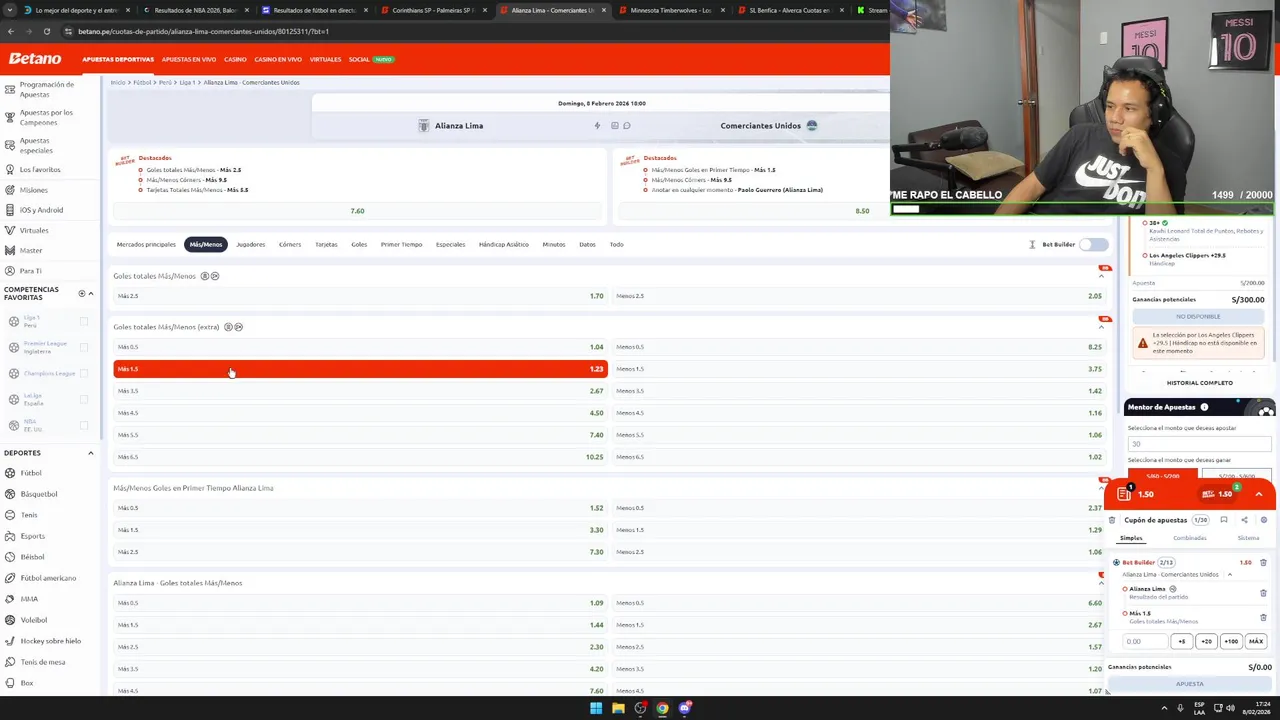This screenshot has width=1280, height=720.
Task: Collapse Goles totales Más/Menos (extra) market
Action: click(x=1102, y=327)
